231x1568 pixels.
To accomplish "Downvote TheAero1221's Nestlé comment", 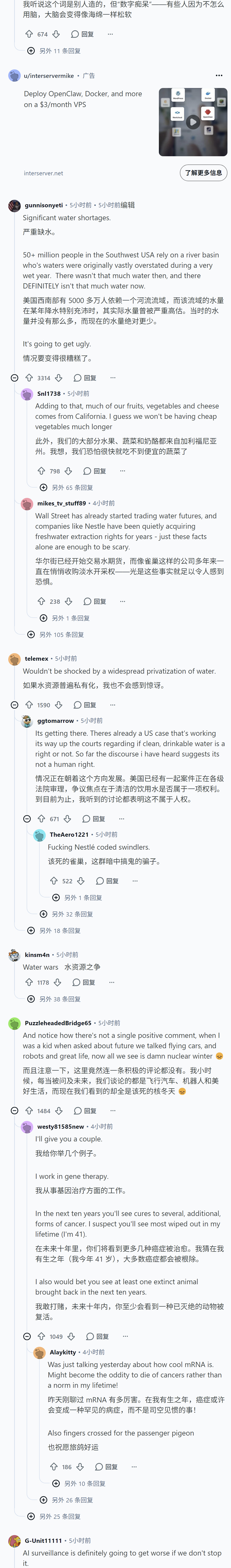I will pyautogui.click(x=80, y=881).
